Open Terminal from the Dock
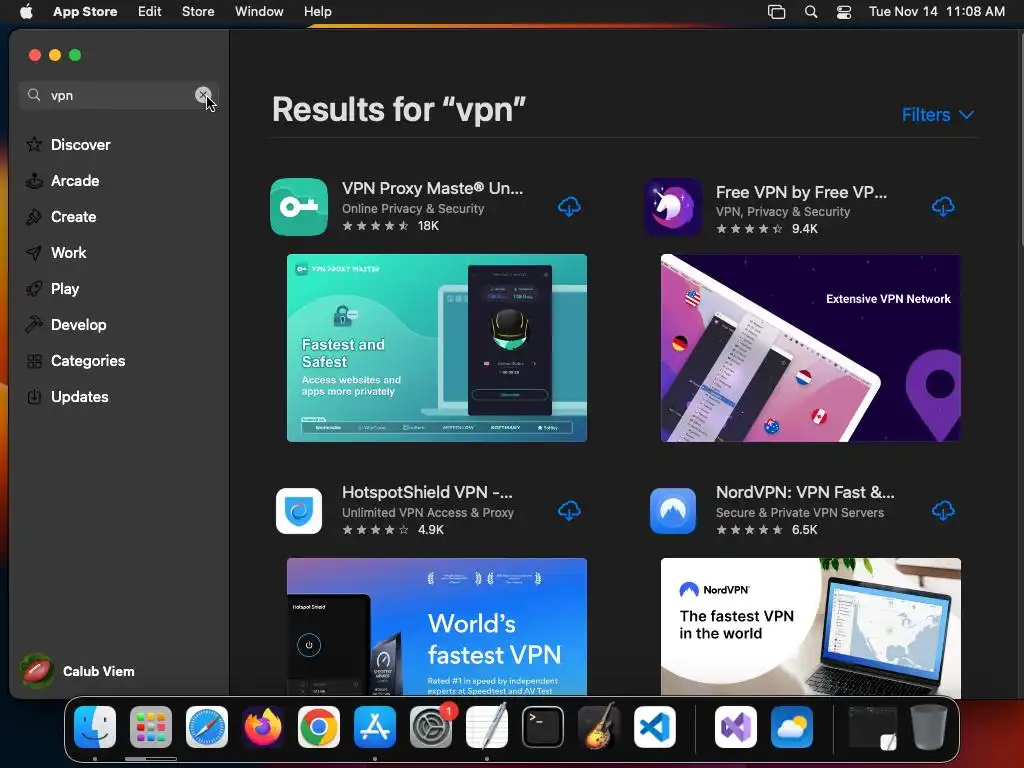 click(543, 727)
